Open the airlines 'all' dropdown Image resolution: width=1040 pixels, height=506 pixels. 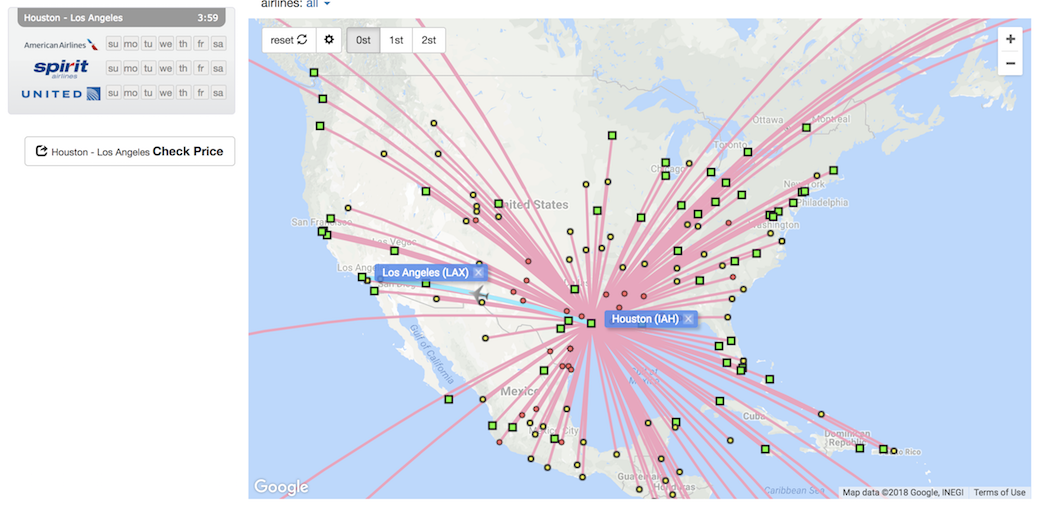coord(318,4)
